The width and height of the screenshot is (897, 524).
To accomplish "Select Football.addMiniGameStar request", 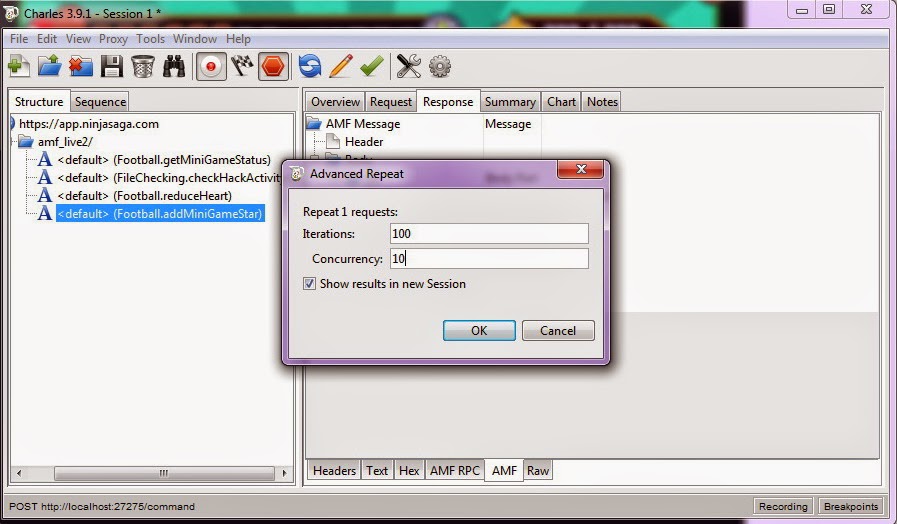I will 160,213.
